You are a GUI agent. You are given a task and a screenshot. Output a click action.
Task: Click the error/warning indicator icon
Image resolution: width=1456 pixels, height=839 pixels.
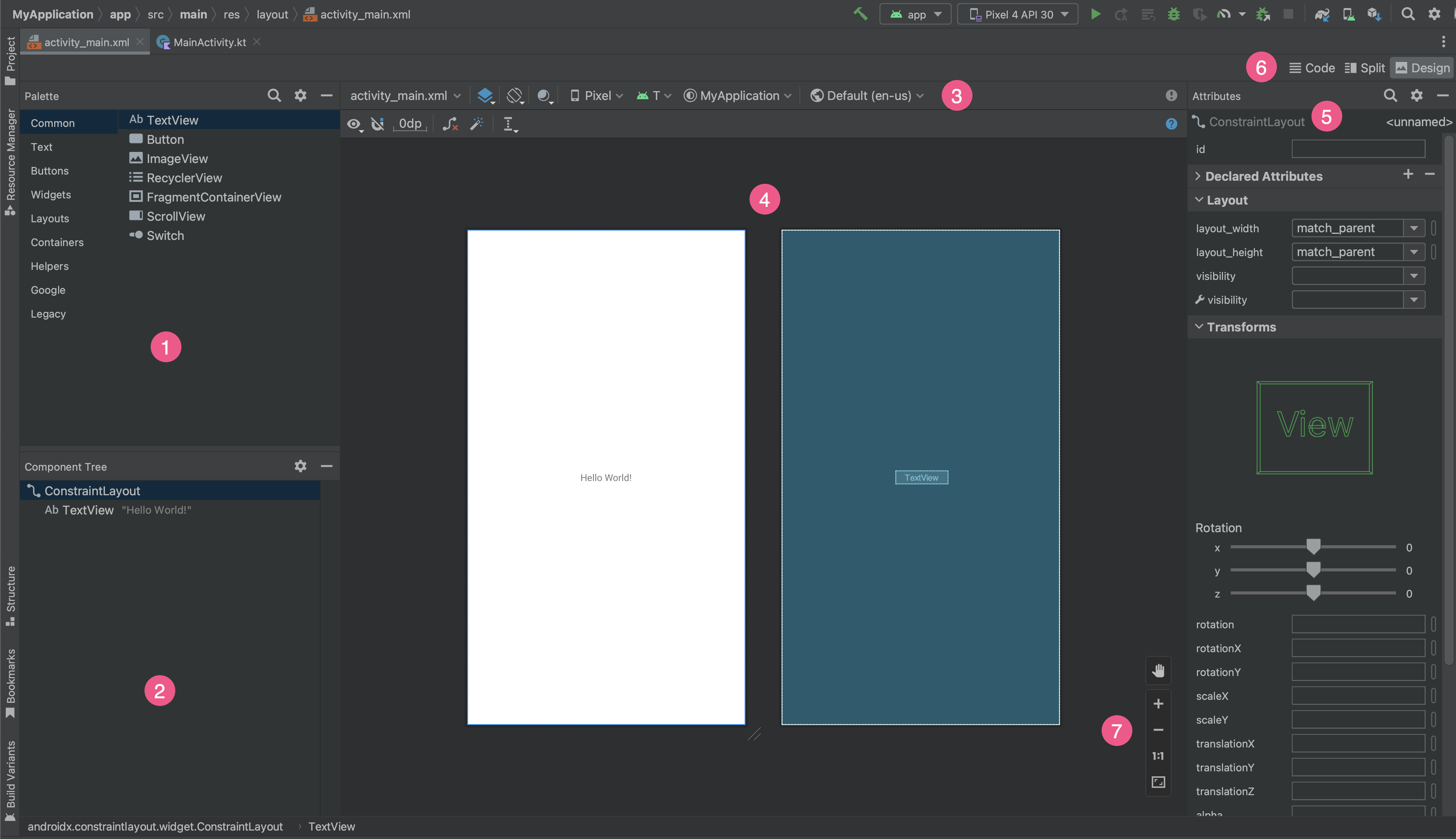click(x=1171, y=95)
